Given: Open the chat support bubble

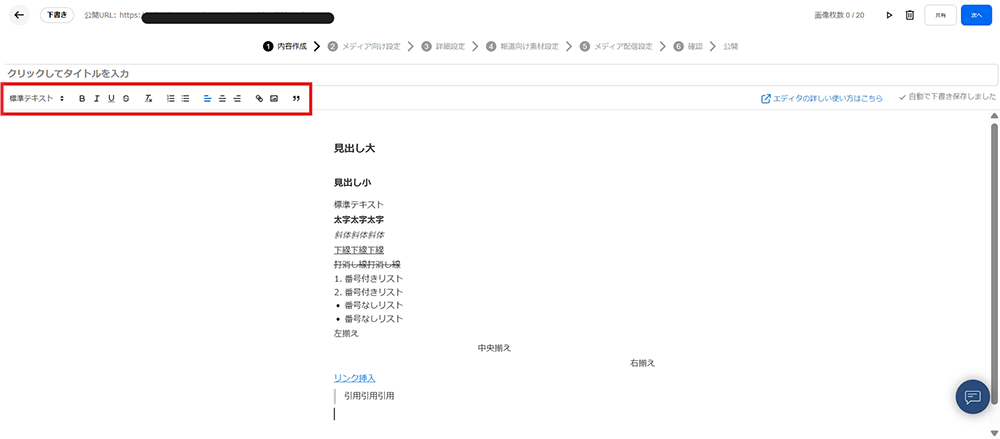Looking at the screenshot, I should point(973,396).
